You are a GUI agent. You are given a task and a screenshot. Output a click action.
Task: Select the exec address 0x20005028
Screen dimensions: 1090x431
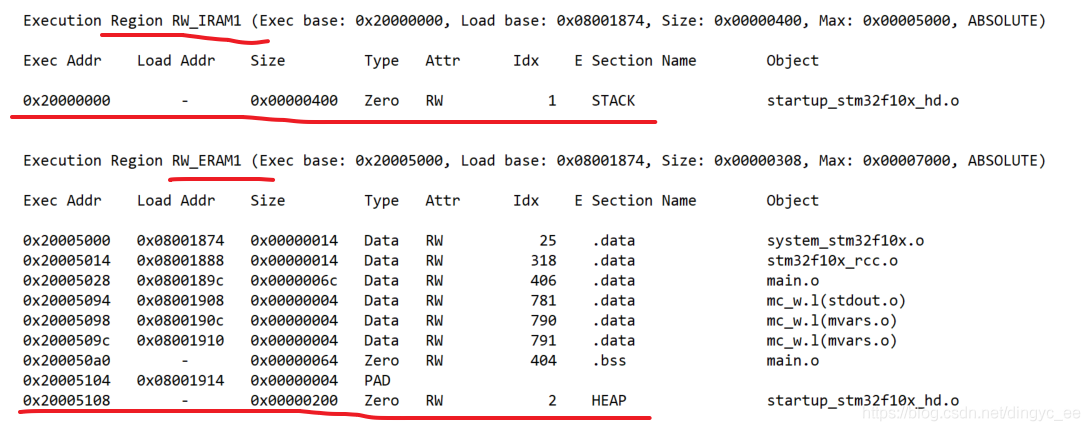tap(67, 280)
